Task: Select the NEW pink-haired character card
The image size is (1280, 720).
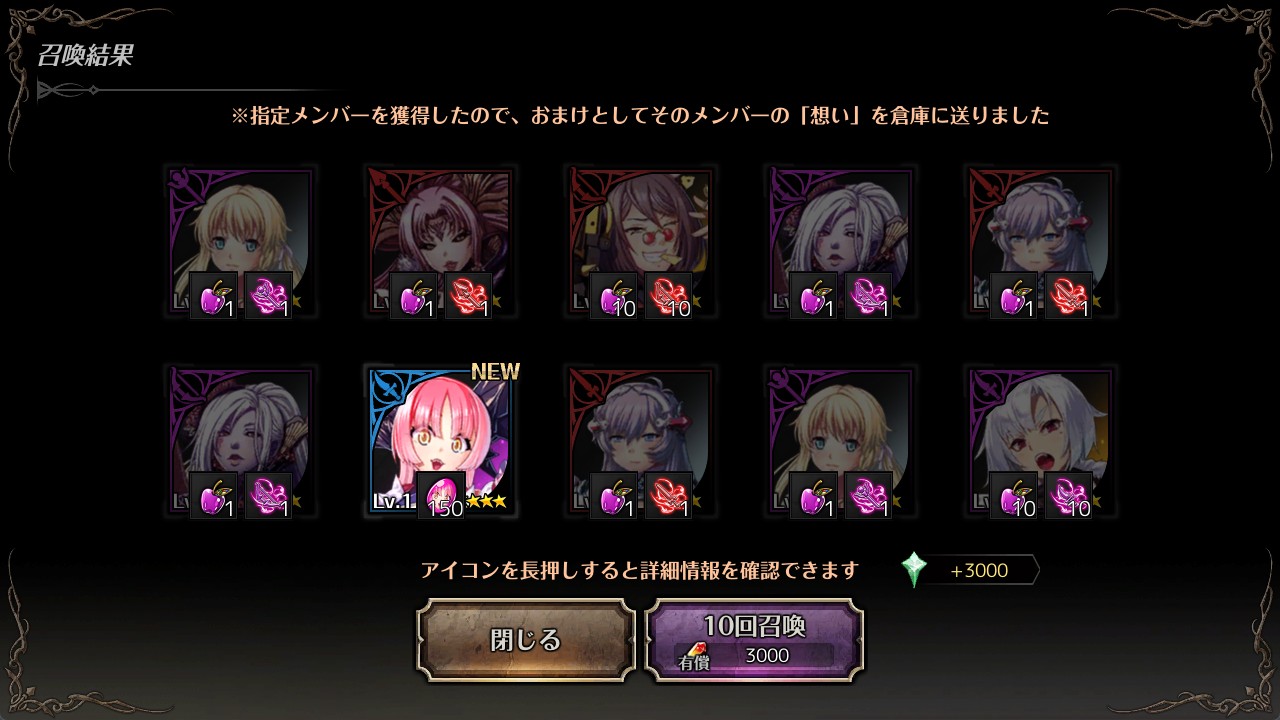Action: [x=441, y=441]
